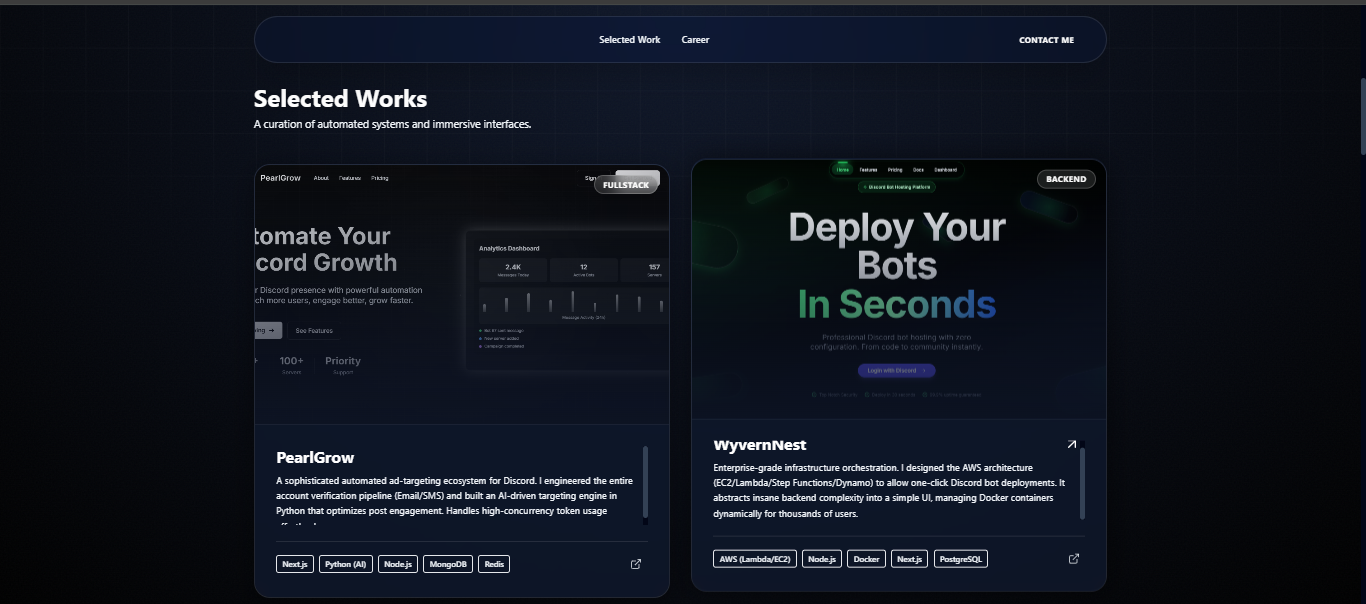Click the WyvernNest Deploy Your Bots preview
Screen dimensions: 1366x604
(x=898, y=290)
